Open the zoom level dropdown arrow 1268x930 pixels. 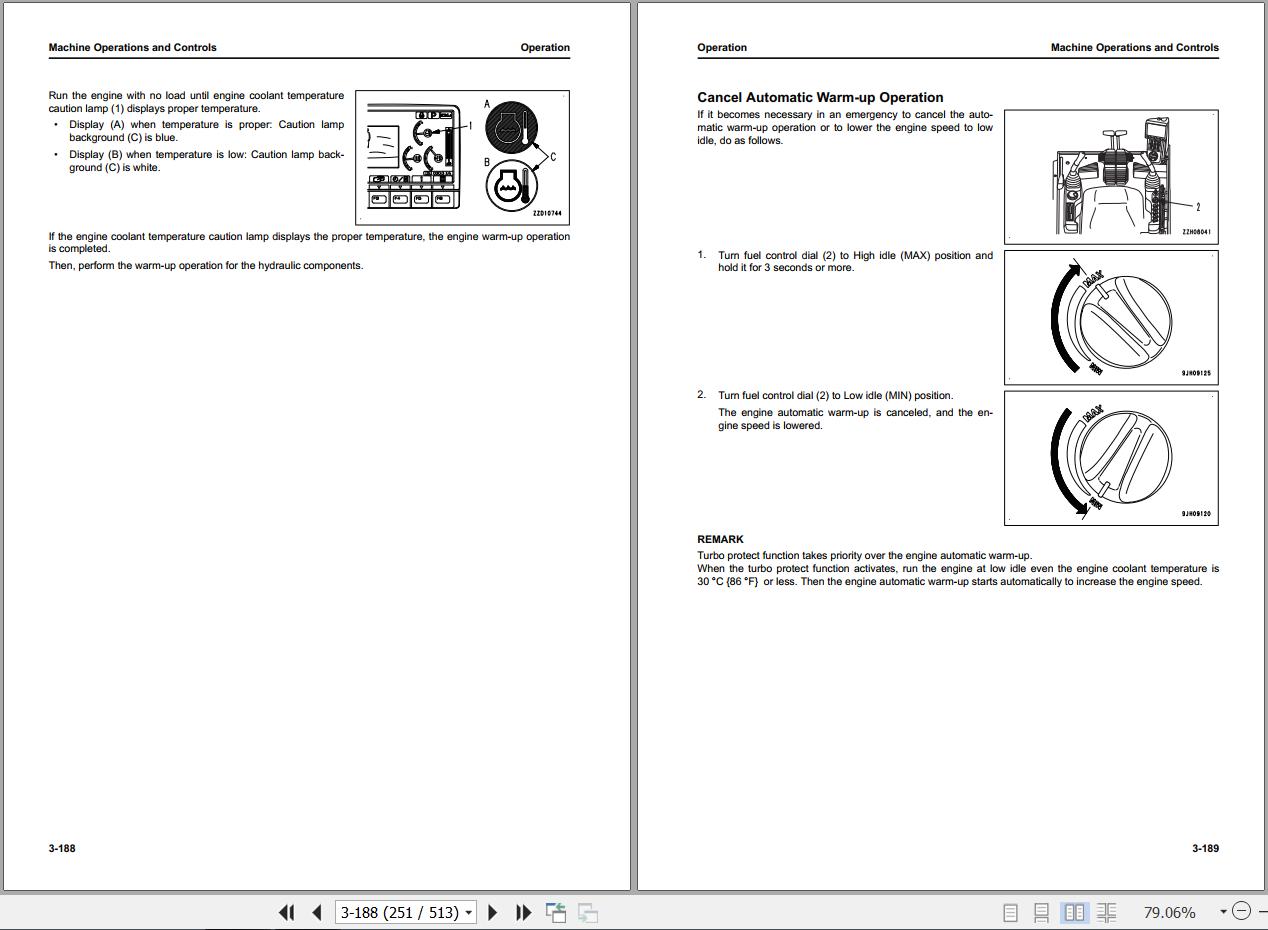click(1222, 912)
